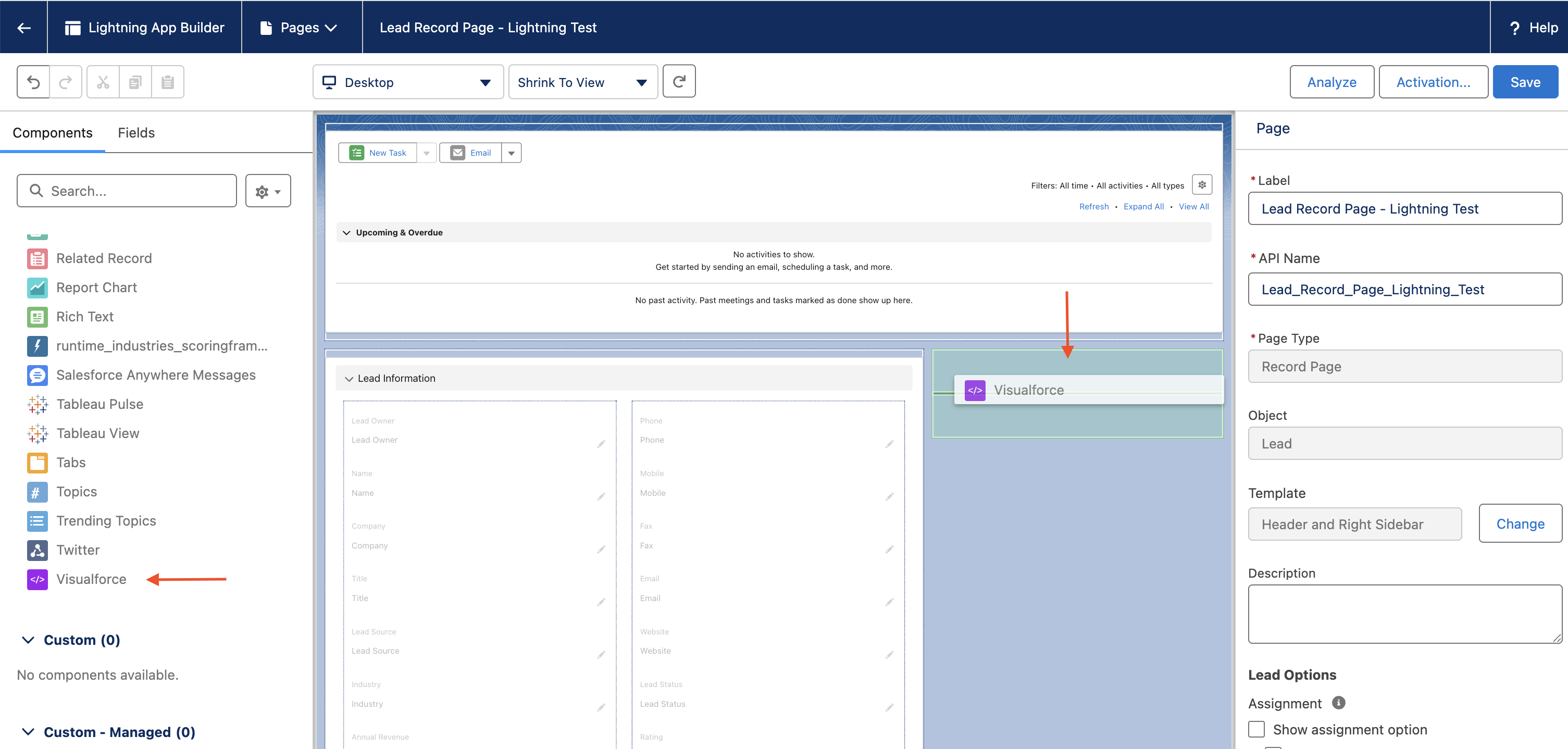Click the back arrow icon
Viewport: 1568px width, 749px height.
pyautogui.click(x=24, y=28)
